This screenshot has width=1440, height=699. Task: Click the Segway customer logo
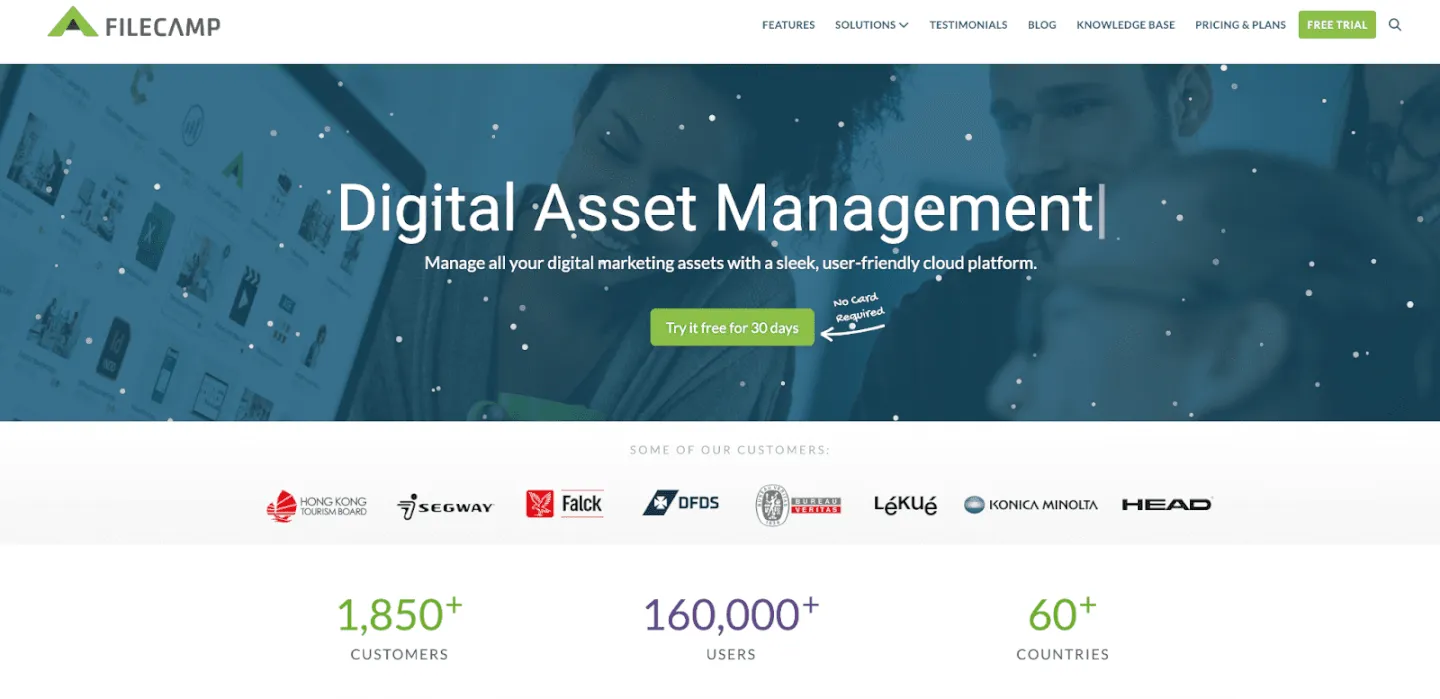(x=445, y=507)
